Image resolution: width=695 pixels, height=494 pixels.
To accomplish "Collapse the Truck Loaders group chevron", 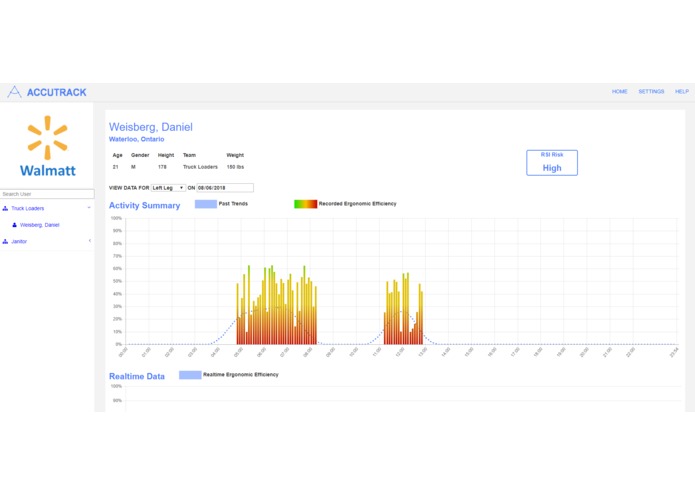I will click(89, 208).
